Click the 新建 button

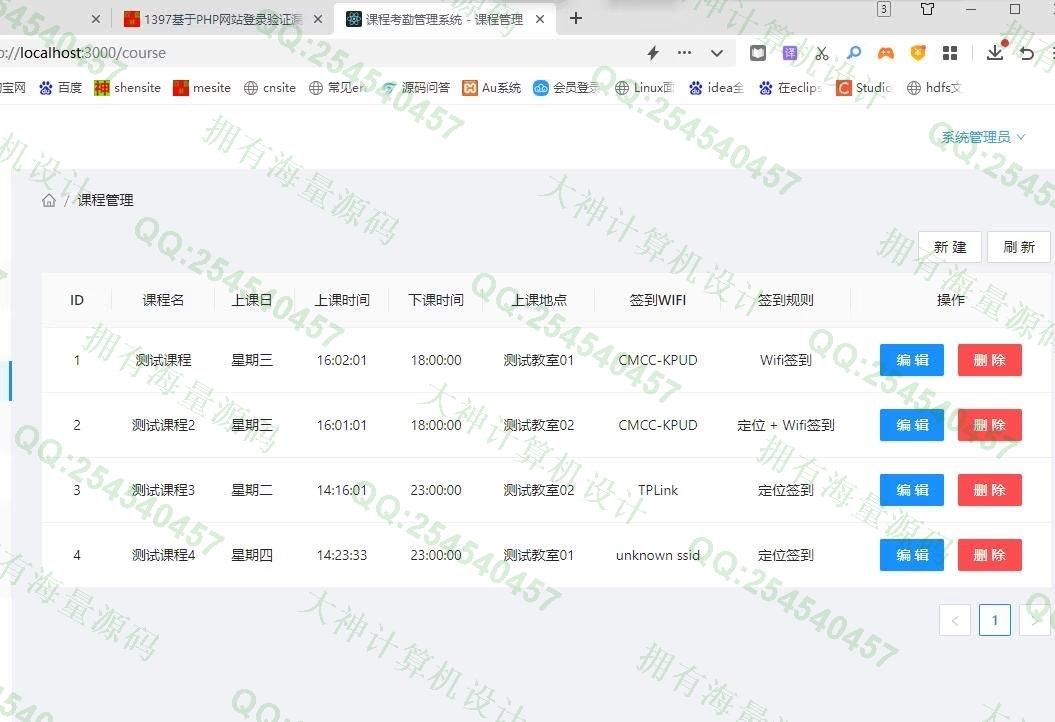[x=949, y=247]
